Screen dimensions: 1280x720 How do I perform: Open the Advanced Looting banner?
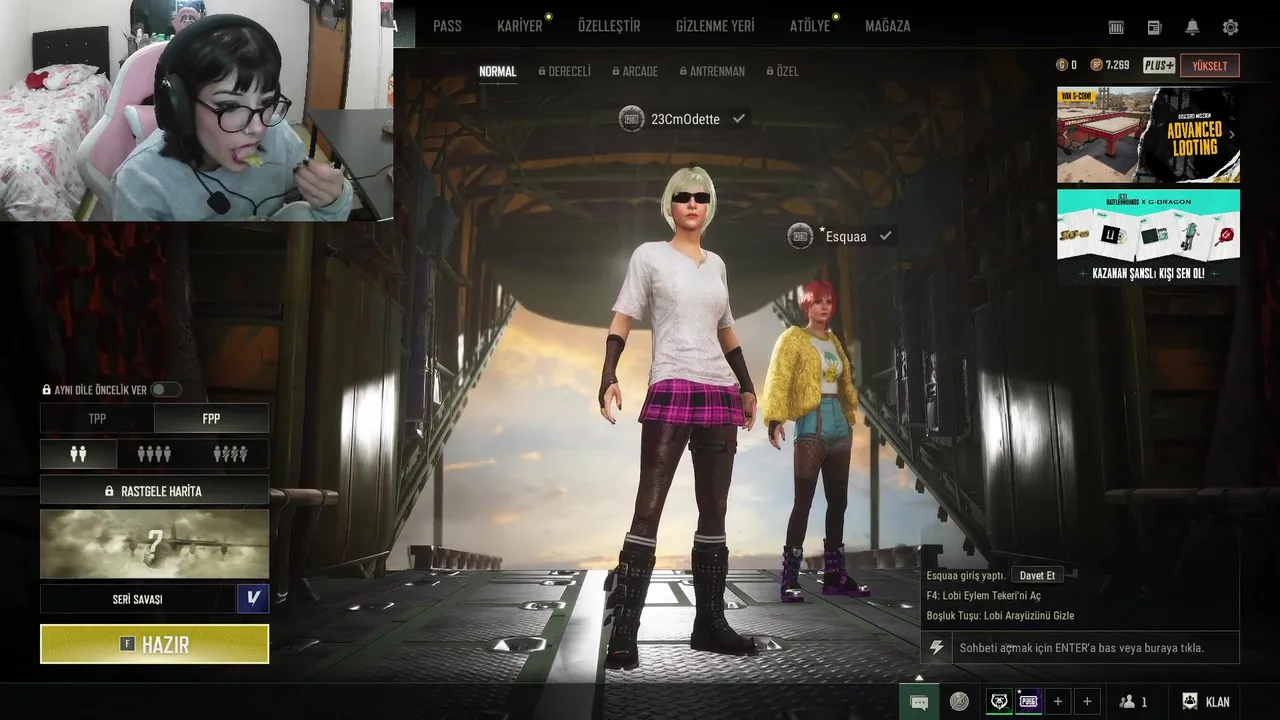point(1148,135)
